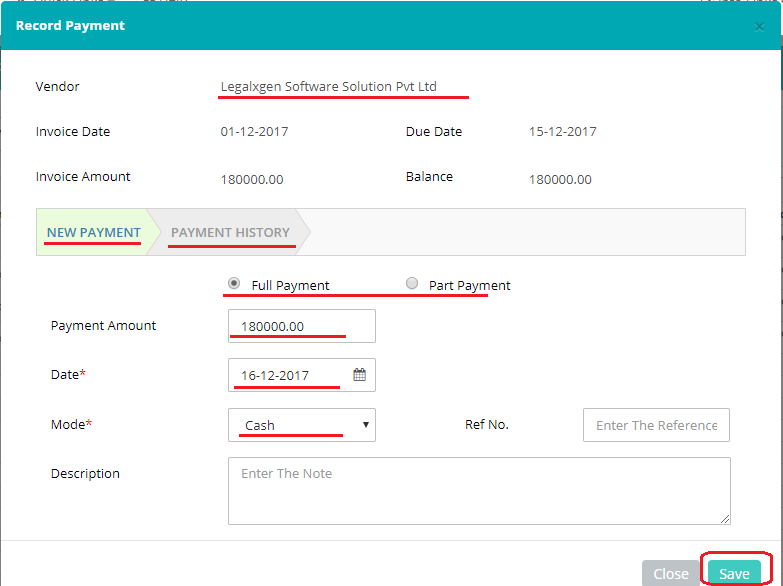Open the Payment History tab
Screen dimensions: 783x586
pyautogui.click(x=230, y=232)
